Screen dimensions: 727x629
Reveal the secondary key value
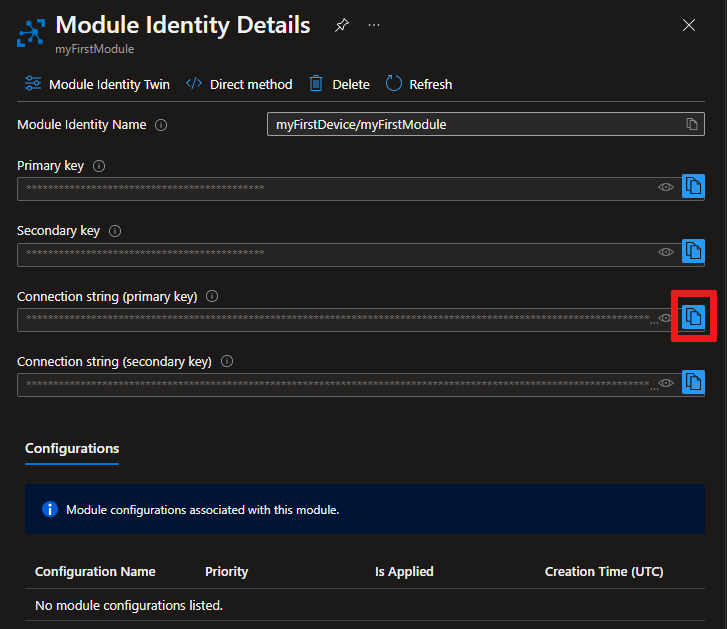point(666,252)
